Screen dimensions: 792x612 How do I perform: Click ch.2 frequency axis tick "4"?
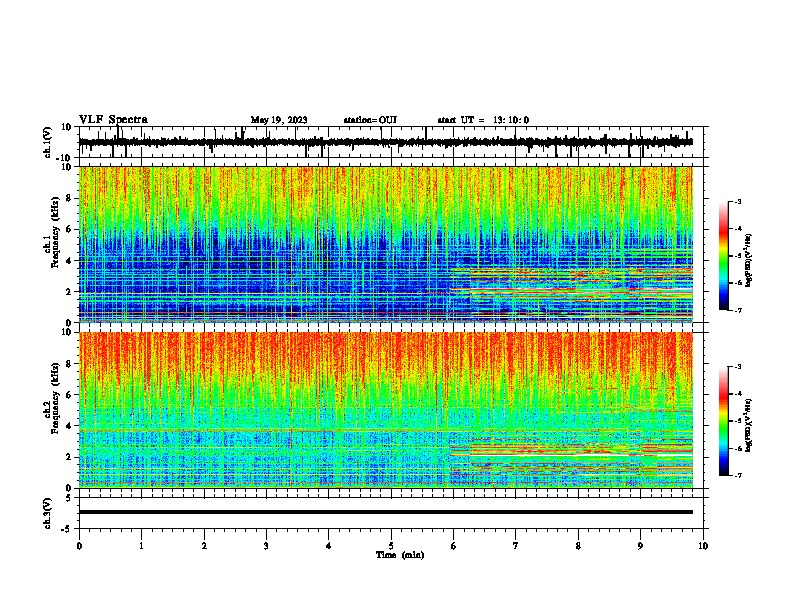pos(69,426)
